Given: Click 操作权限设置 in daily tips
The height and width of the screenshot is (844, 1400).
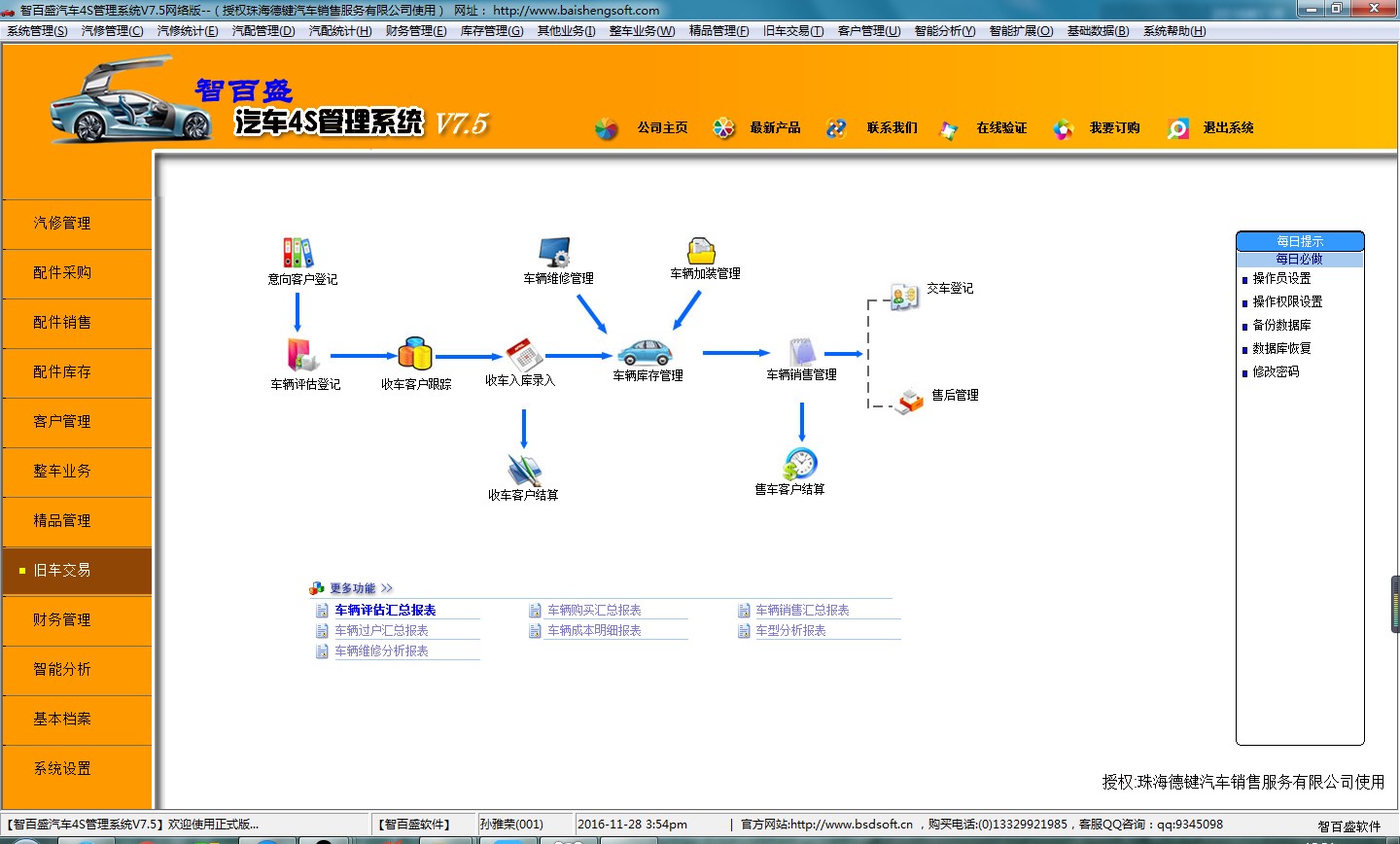Looking at the screenshot, I should click(x=1287, y=302).
